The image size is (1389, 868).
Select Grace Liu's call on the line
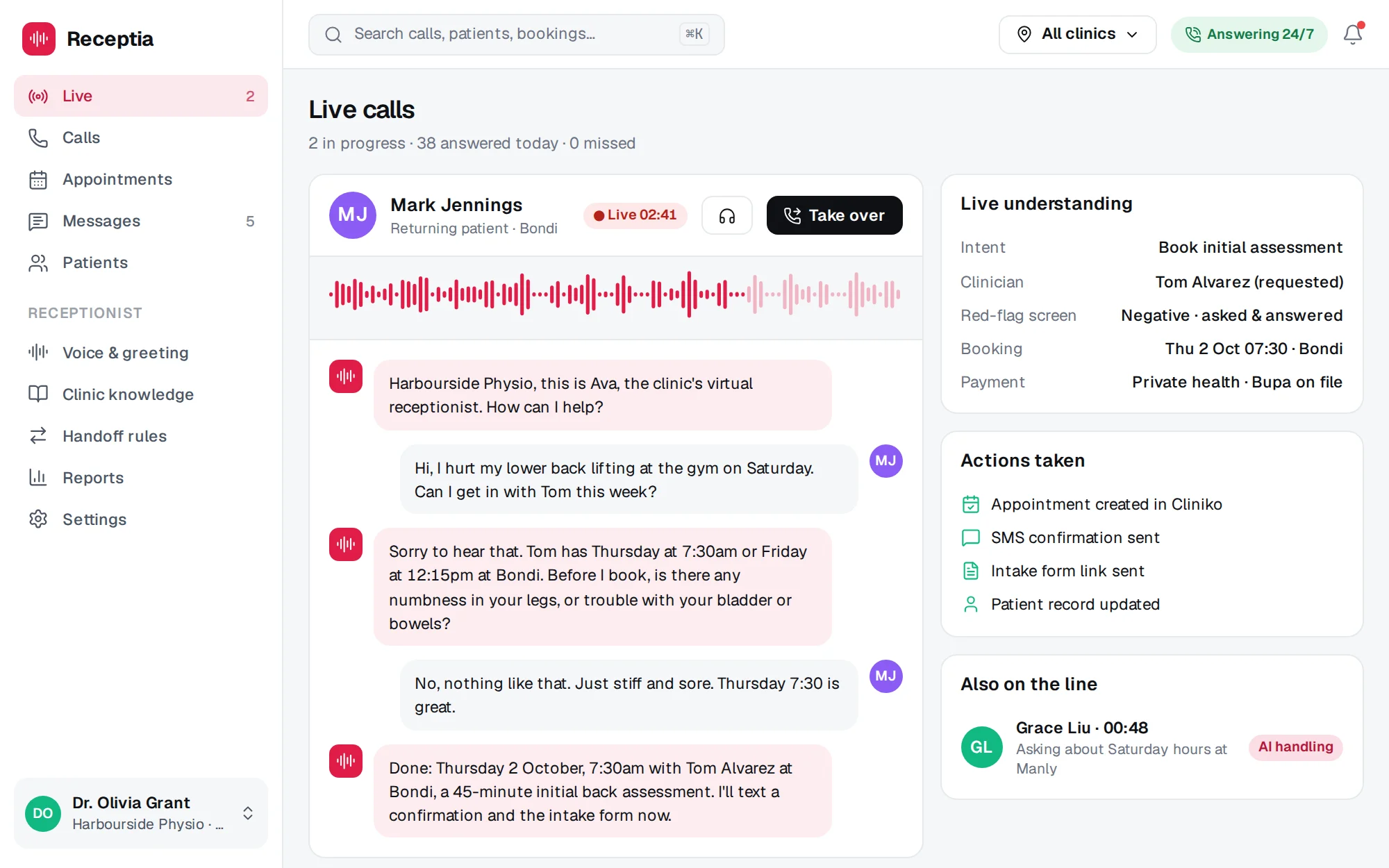tap(1151, 747)
